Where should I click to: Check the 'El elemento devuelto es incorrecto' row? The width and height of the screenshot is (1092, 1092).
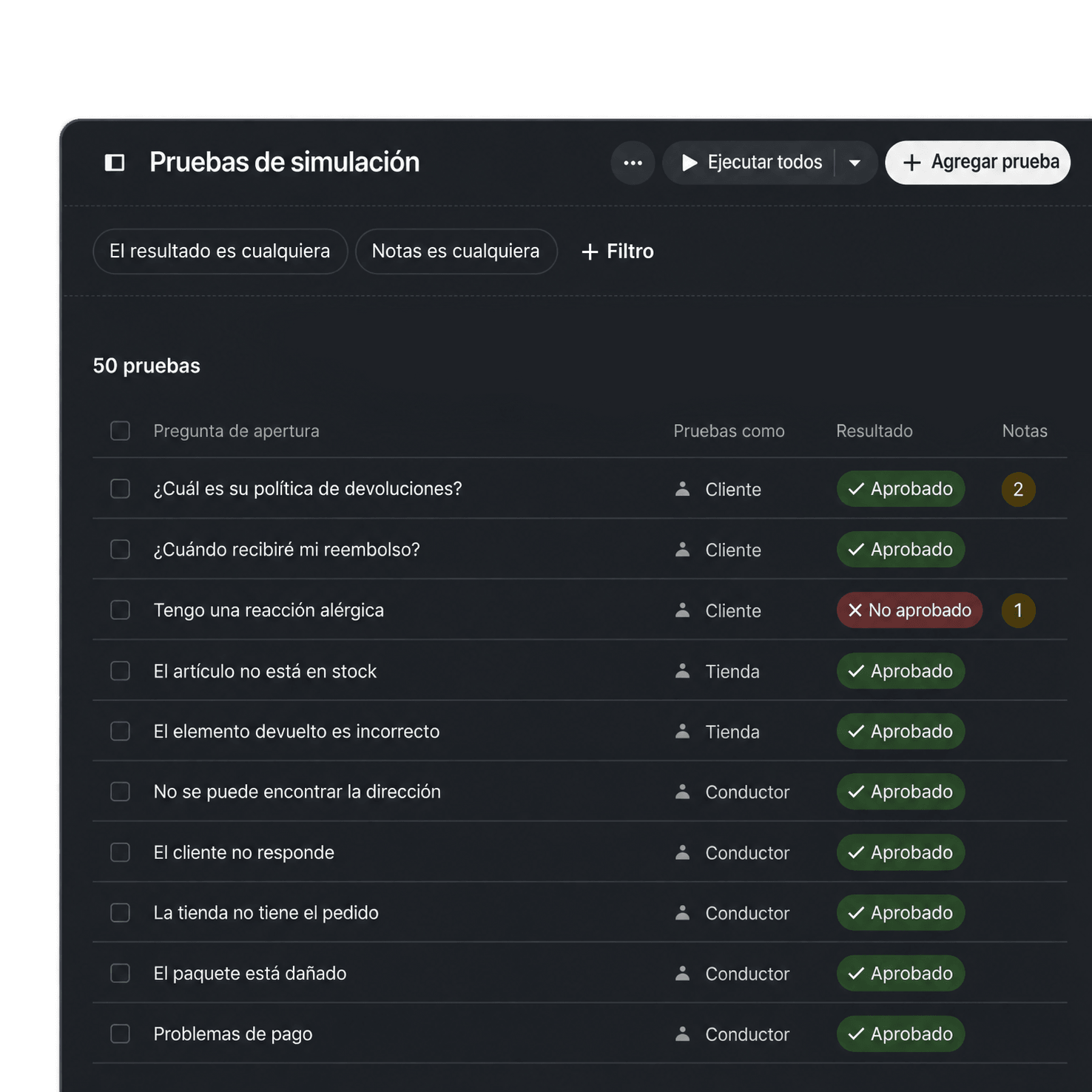[x=120, y=732]
